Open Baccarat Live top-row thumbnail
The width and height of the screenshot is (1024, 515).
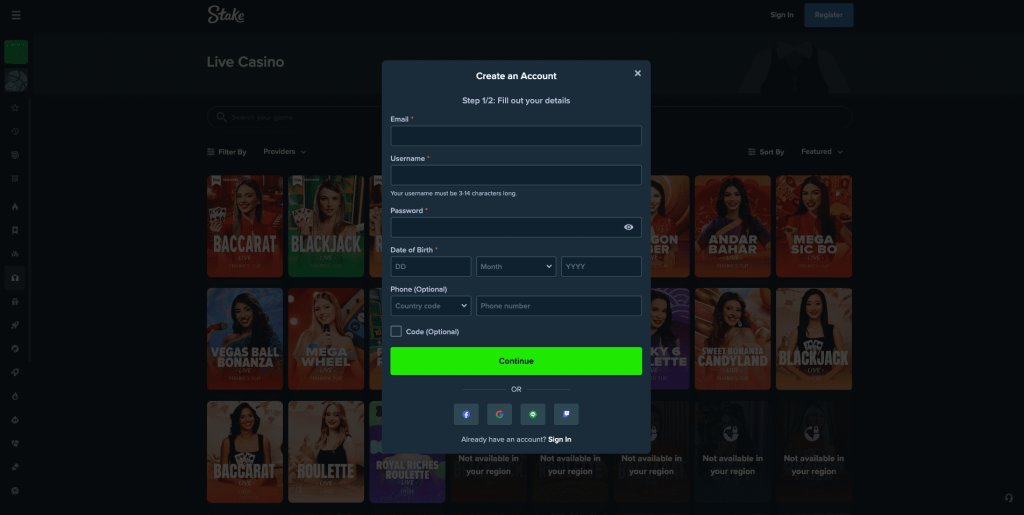tap(245, 226)
